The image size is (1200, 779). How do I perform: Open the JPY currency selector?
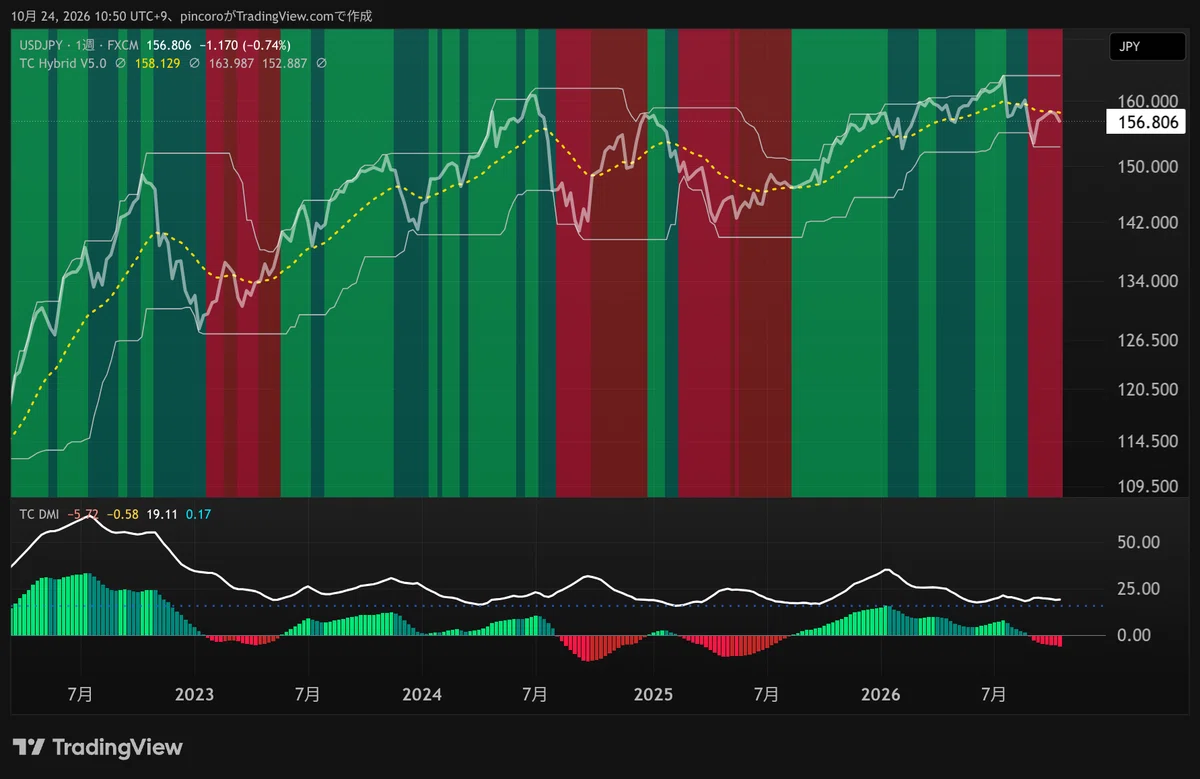tap(1147, 46)
